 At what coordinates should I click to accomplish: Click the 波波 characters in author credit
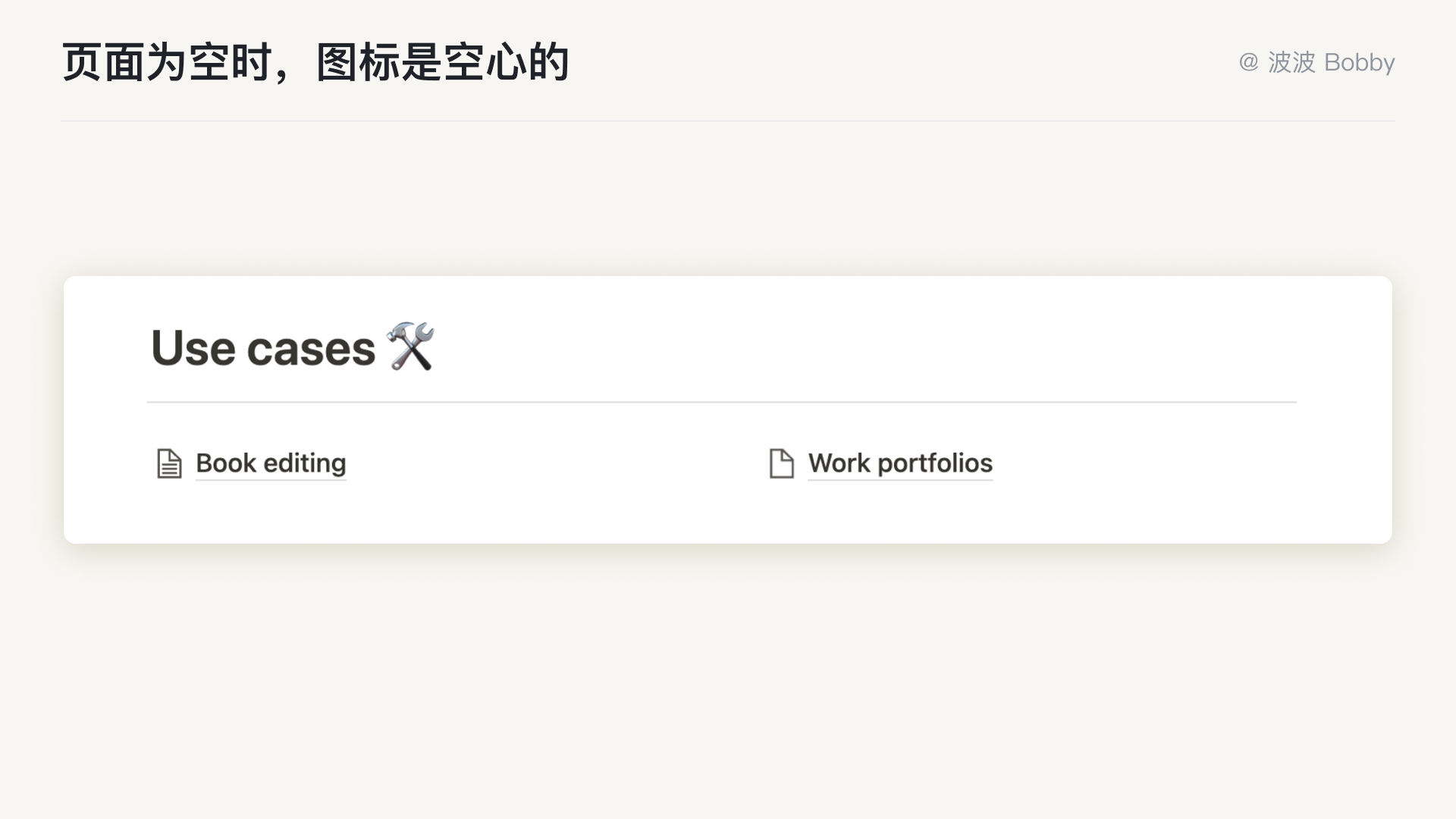point(1291,62)
